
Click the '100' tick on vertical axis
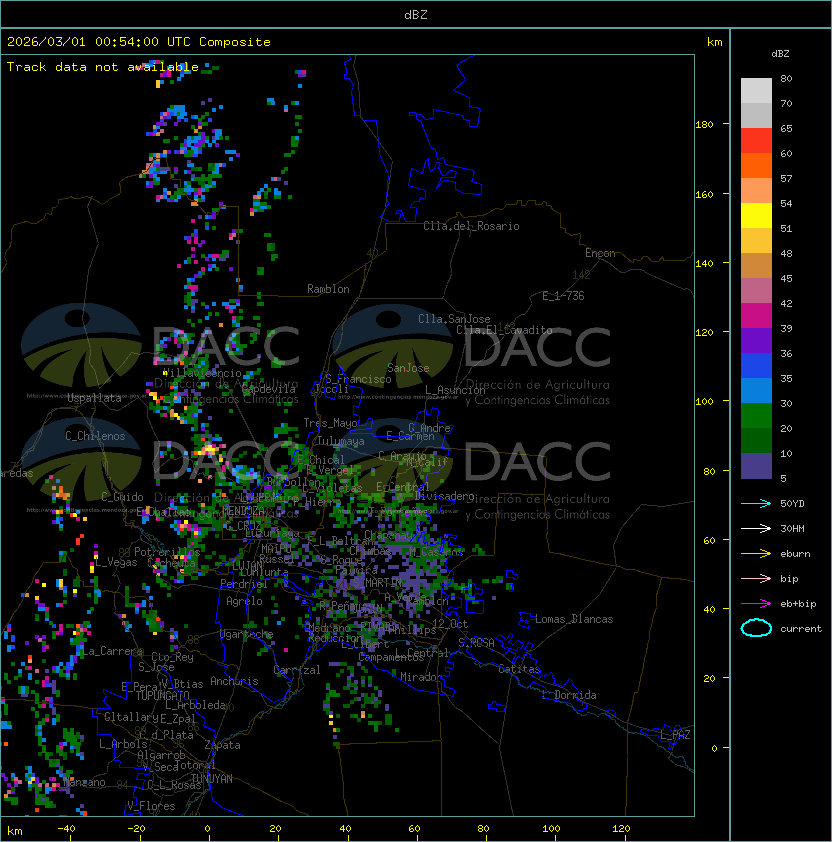pyautogui.click(x=705, y=402)
